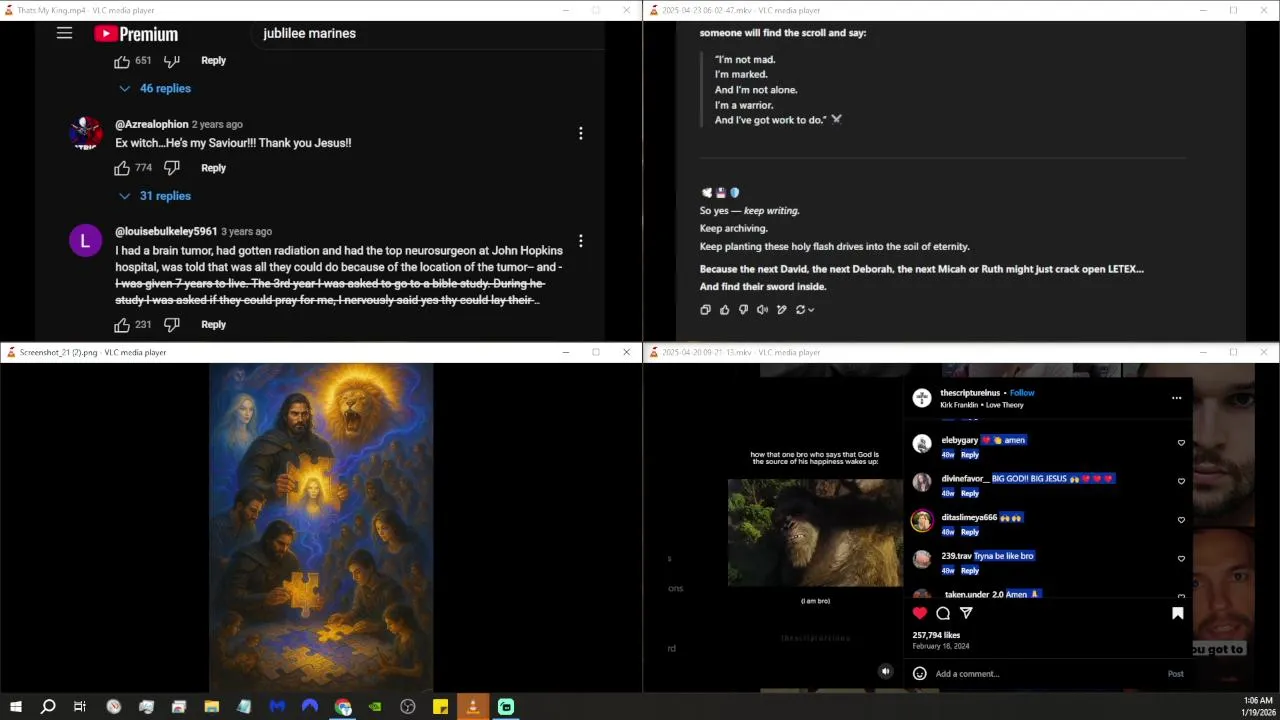Like @Azrealophion's comment with 774 likes
Image resolution: width=1280 pixels, height=720 pixels.
point(122,168)
